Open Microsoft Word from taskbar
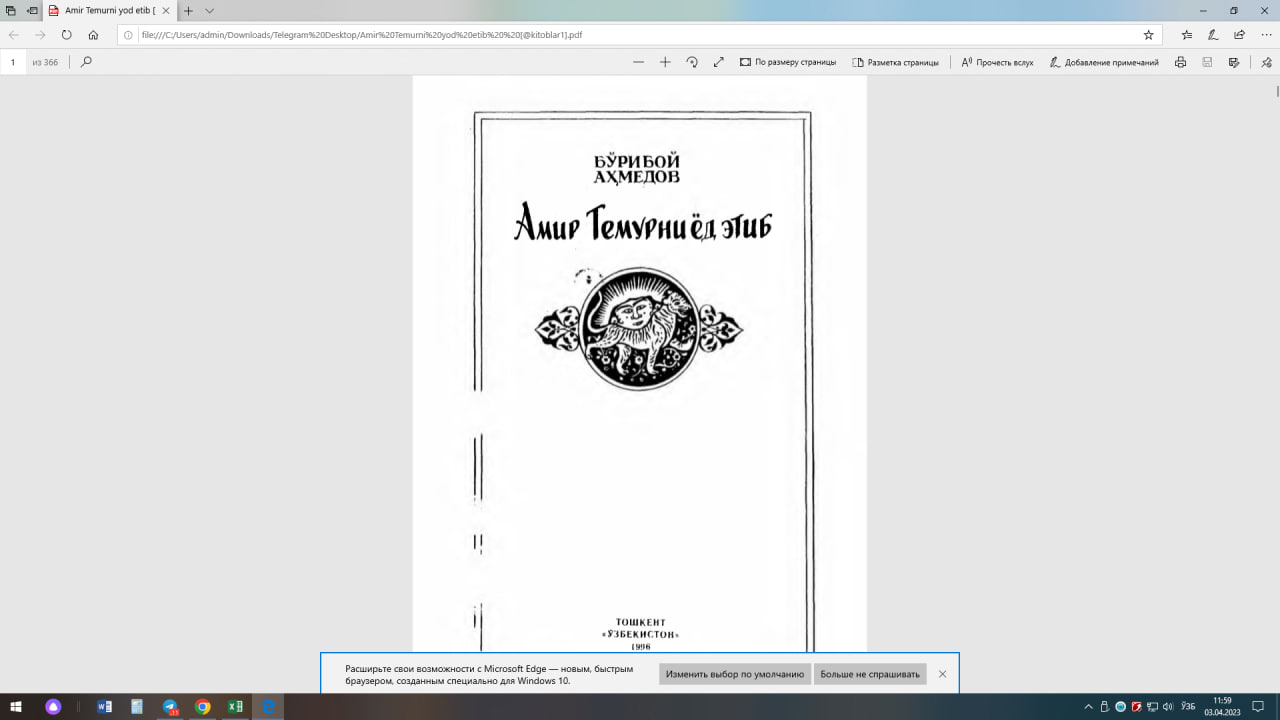This screenshot has width=1280, height=720. click(105, 706)
